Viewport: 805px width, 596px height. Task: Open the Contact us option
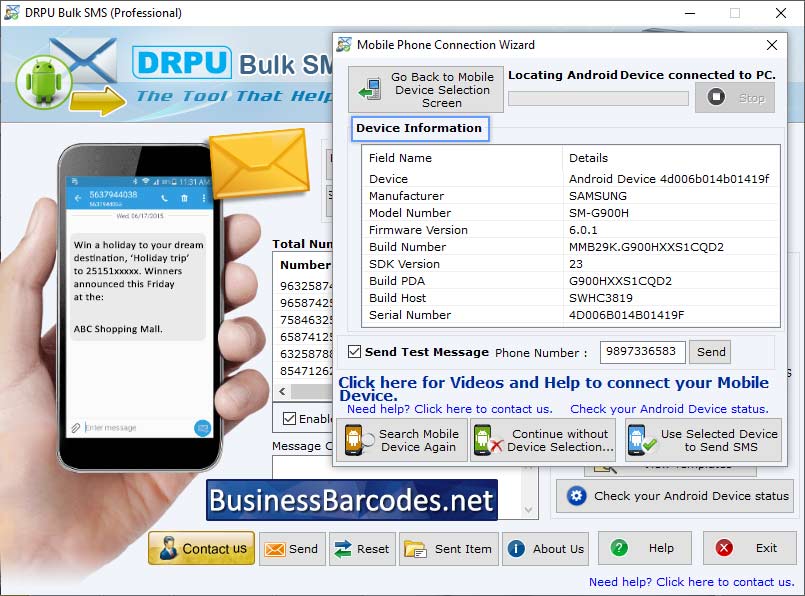tap(200, 548)
